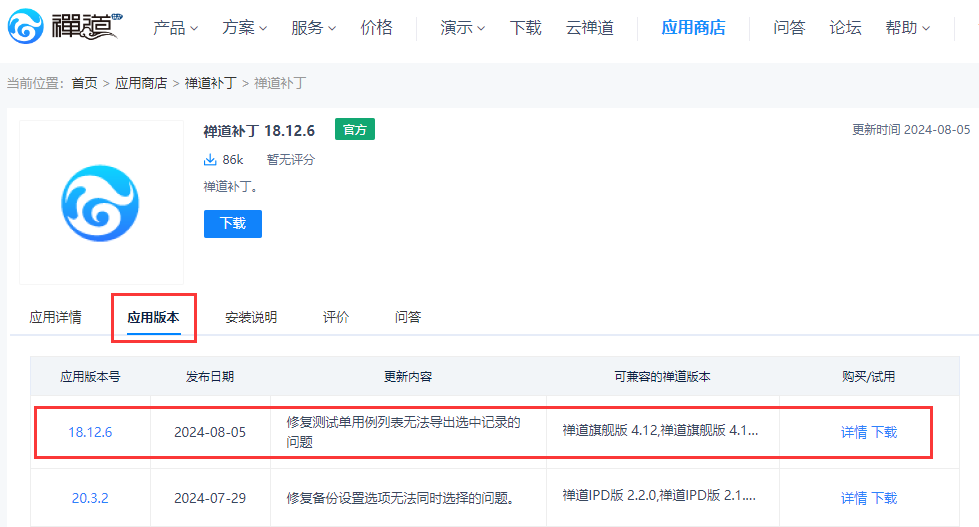Go to 云禅道 in navigation

coord(589,27)
